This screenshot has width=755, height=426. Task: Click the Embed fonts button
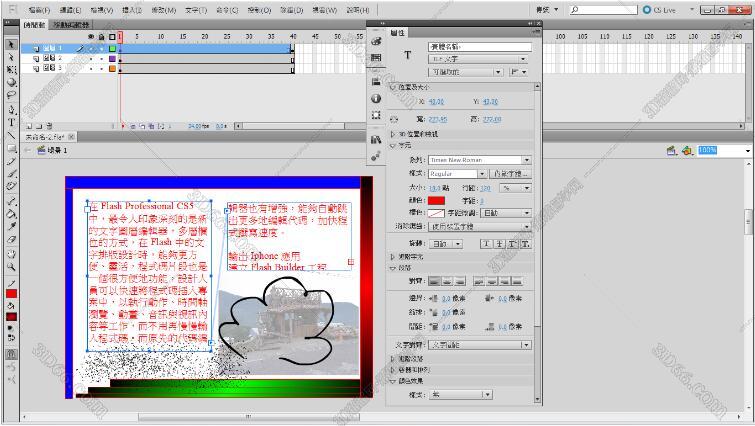pyautogui.click(x=511, y=174)
